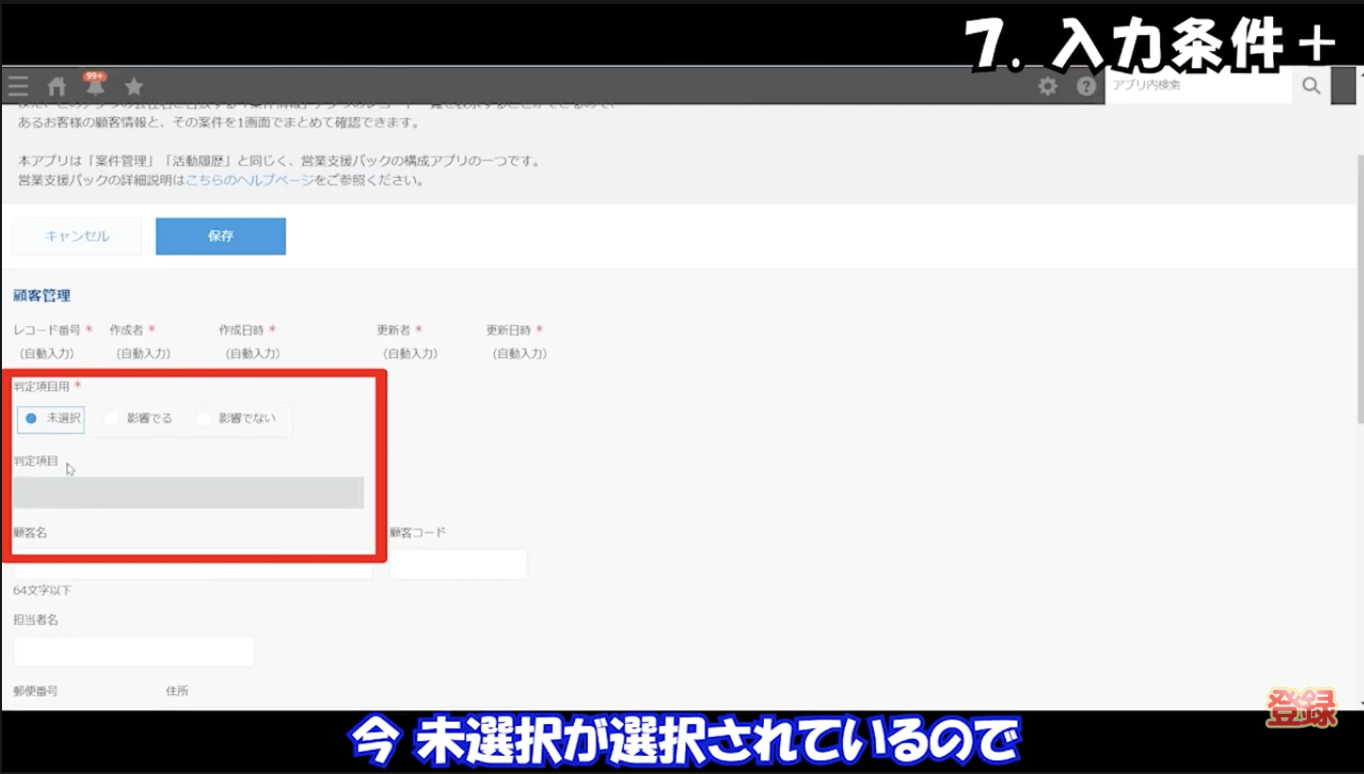Open the app settings gear icon
Image resolution: width=1364 pixels, height=774 pixels.
tap(1046, 85)
